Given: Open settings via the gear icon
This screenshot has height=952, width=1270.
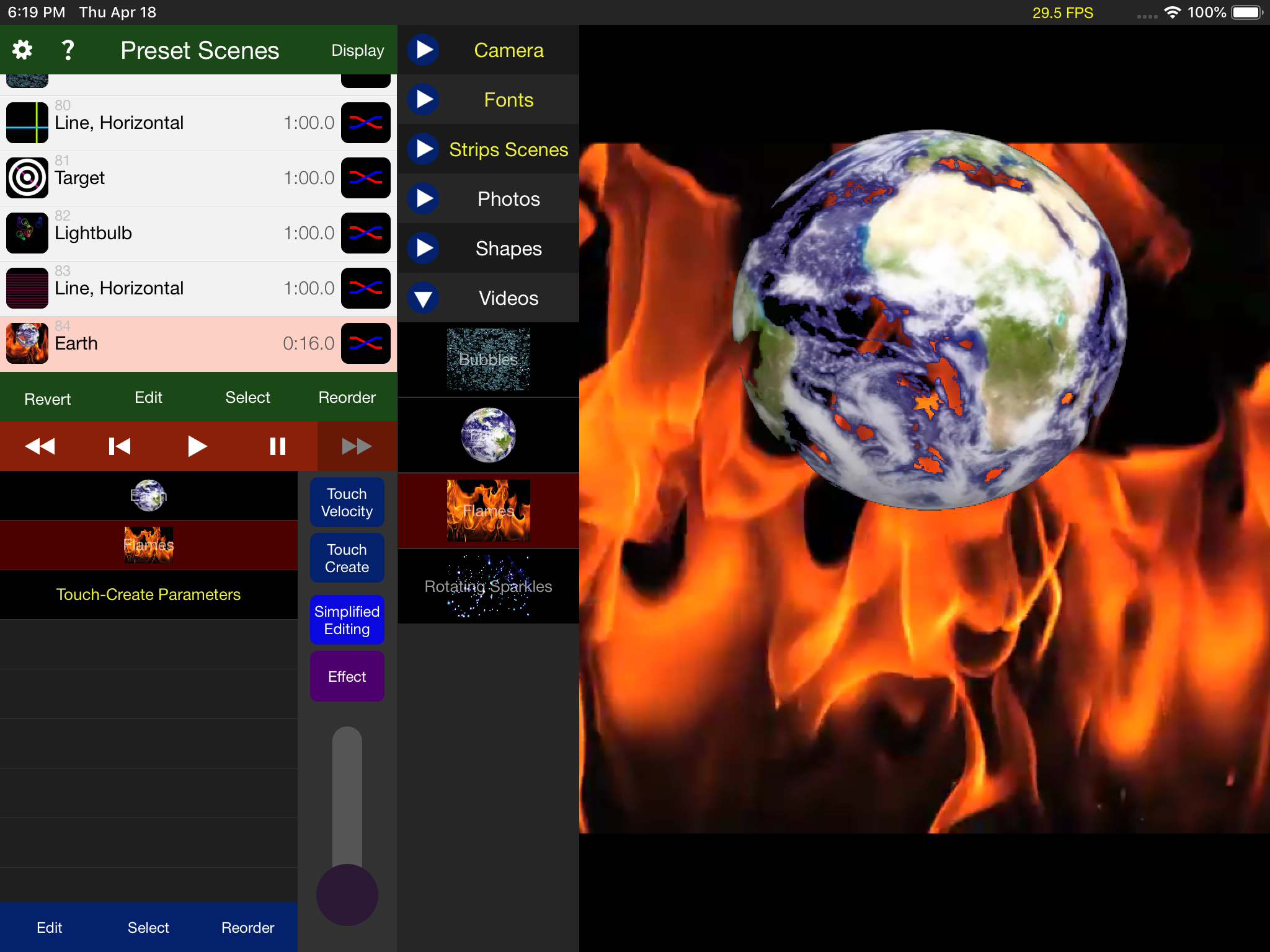Looking at the screenshot, I should (22, 50).
